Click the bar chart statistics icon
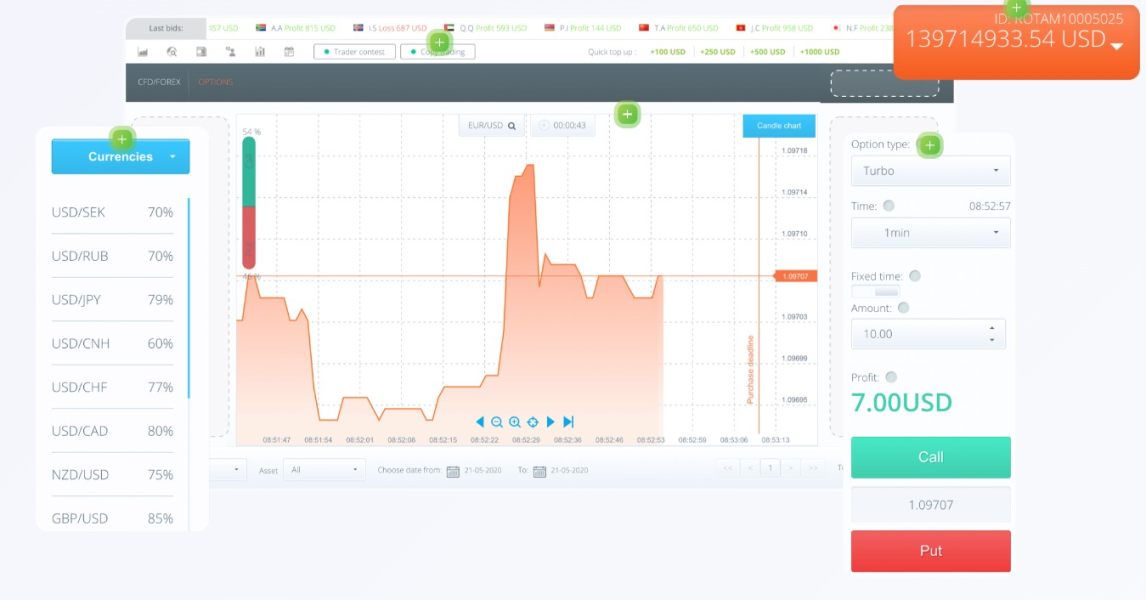The height and width of the screenshot is (600, 1146). pyautogui.click(x=259, y=52)
